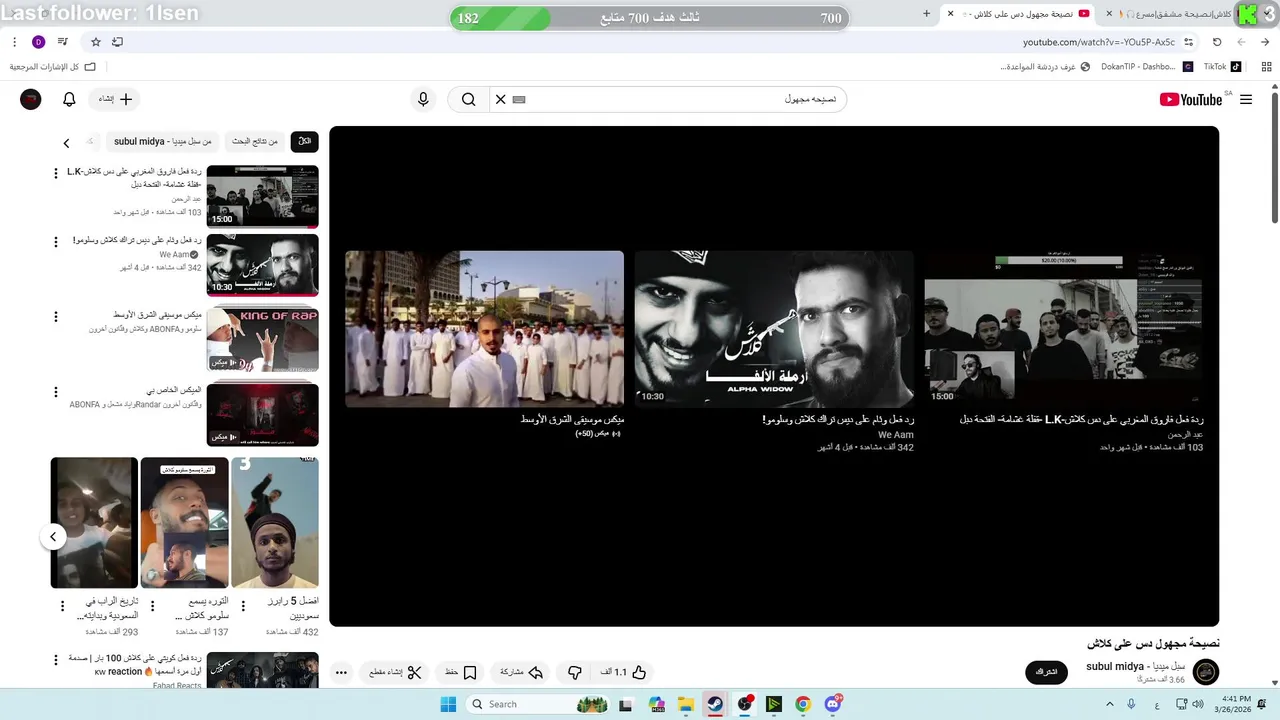Viewport: 1280px width, 720px height.
Task: Open Steam from the taskbar
Action: pyautogui.click(x=714, y=704)
